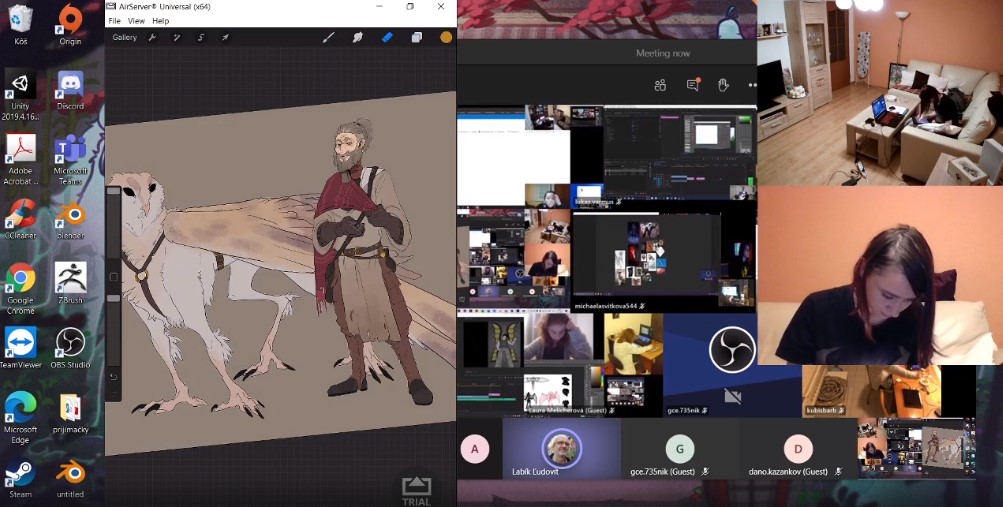Image resolution: width=1003 pixels, height=507 pixels.
Task: Open the File menu in AirServer
Action: coord(114,21)
